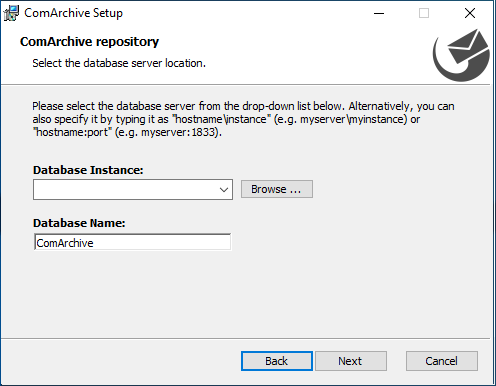This screenshot has height=386, width=496.
Task: Click the installer icon in title bar
Action: [11, 13]
